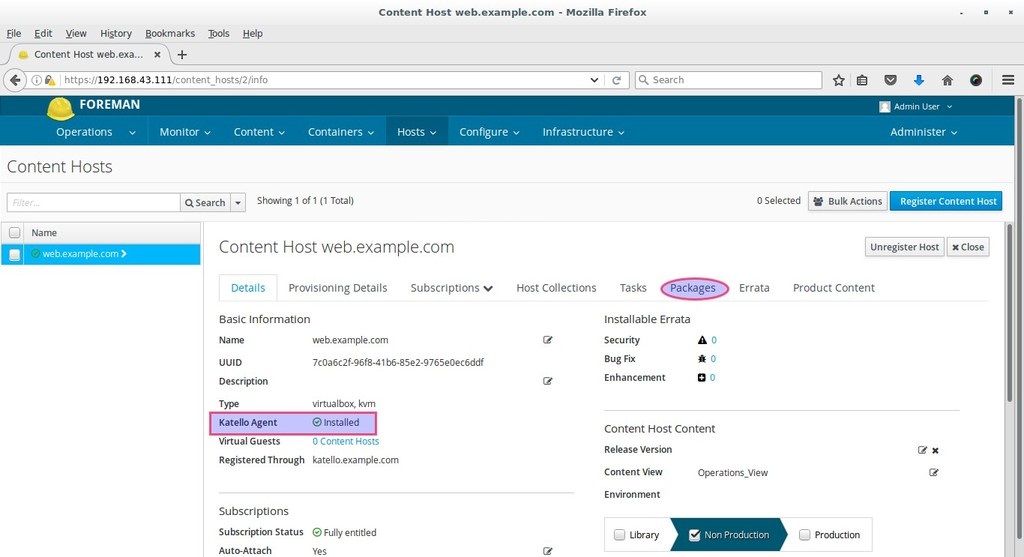Click the browser back arrow button

click(x=15, y=80)
